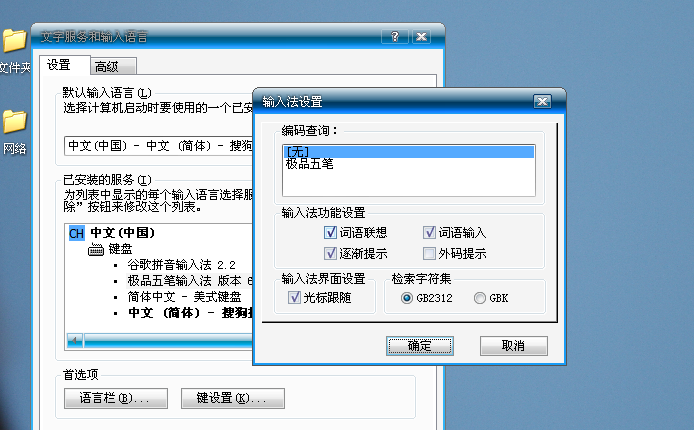Select the GBK radio button
This screenshot has width=694, height=430.
point(479,298)
